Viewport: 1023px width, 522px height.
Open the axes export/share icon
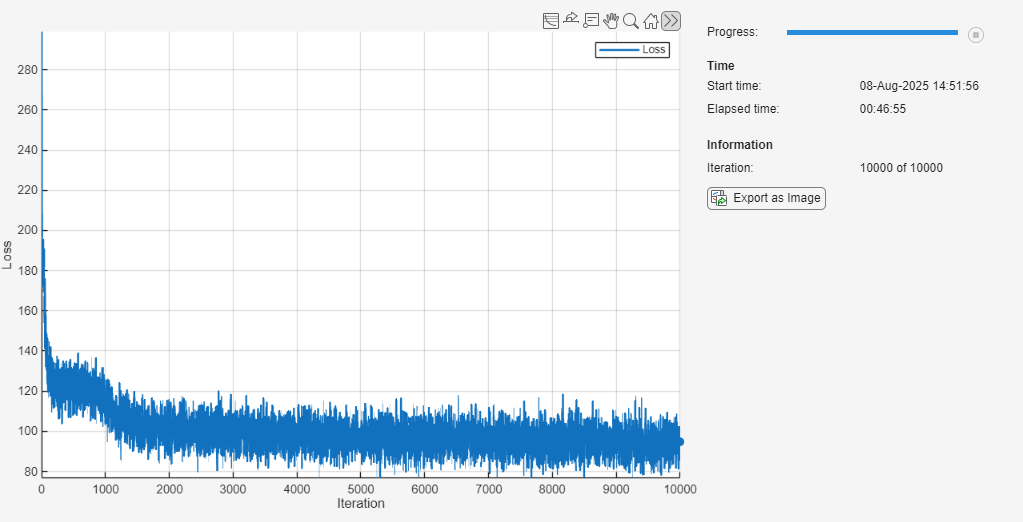[x=571, y=20]
